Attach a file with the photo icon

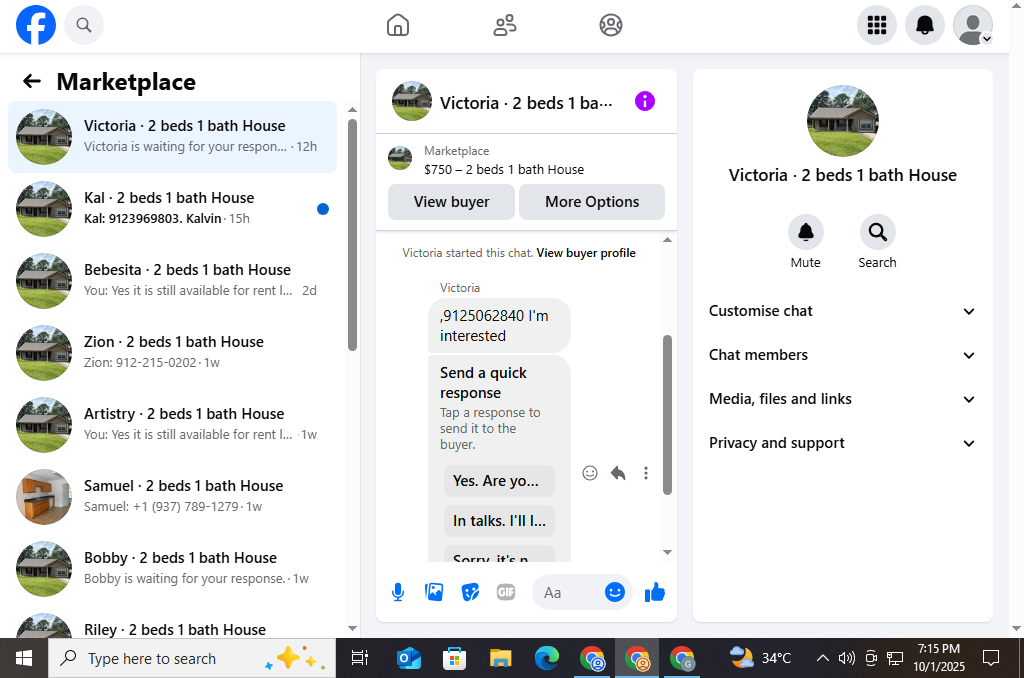click(434, 592)
